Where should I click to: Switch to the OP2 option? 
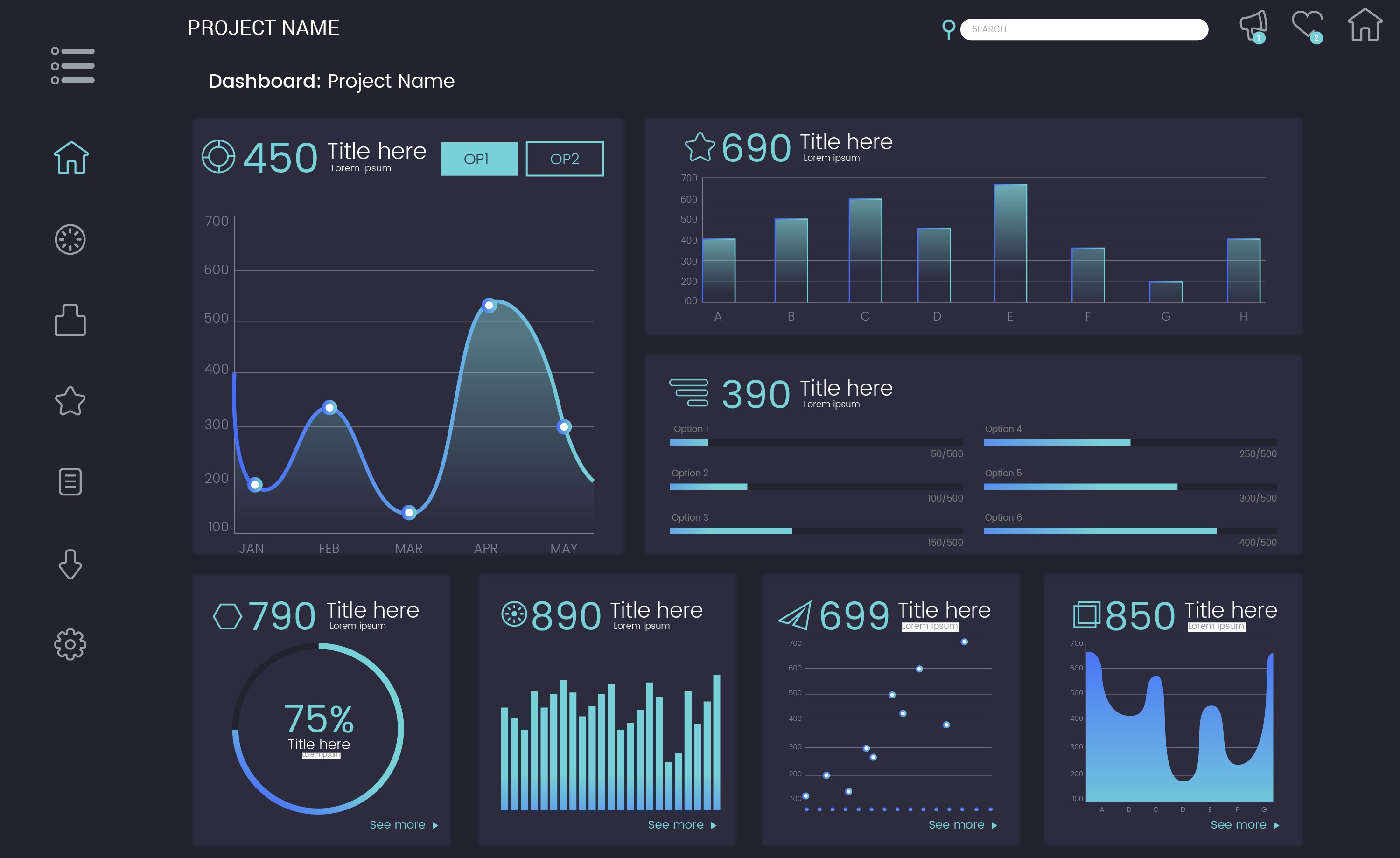[x=565, y=159]
